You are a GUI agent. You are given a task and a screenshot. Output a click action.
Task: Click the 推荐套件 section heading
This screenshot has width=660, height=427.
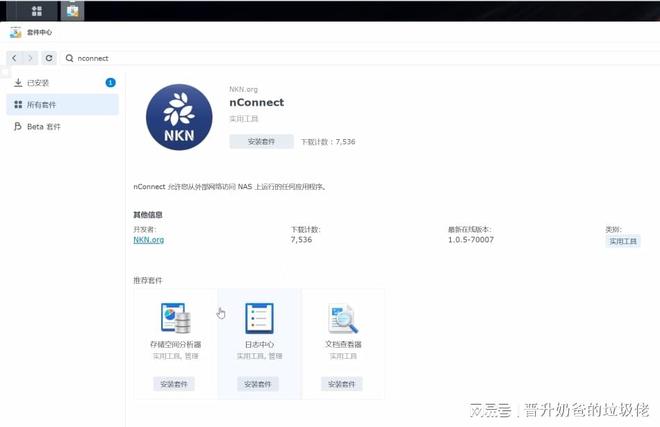click(x=148, y=280)
